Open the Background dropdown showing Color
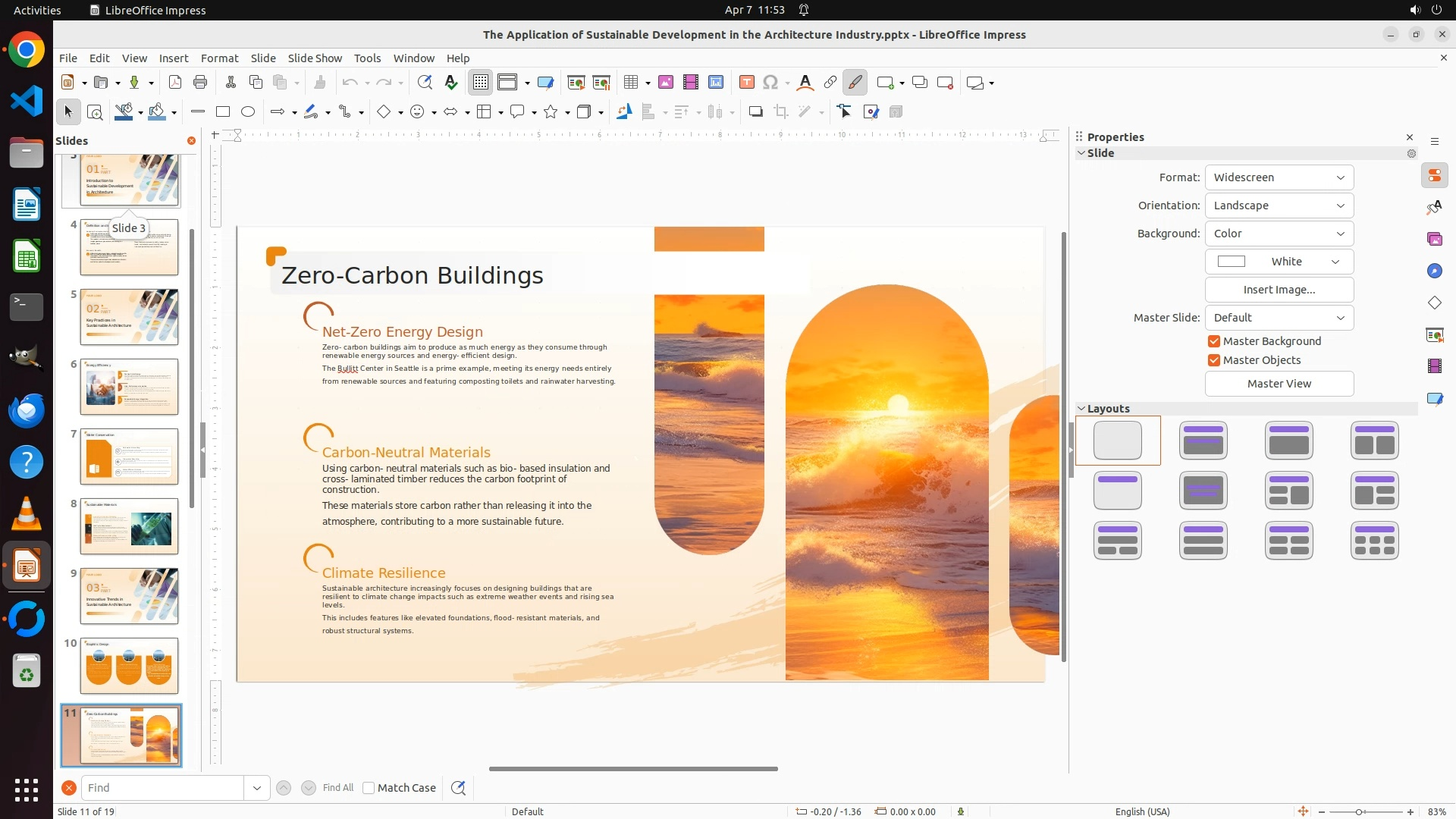The image size is (1456, 819). click(x=1279, y=234)
